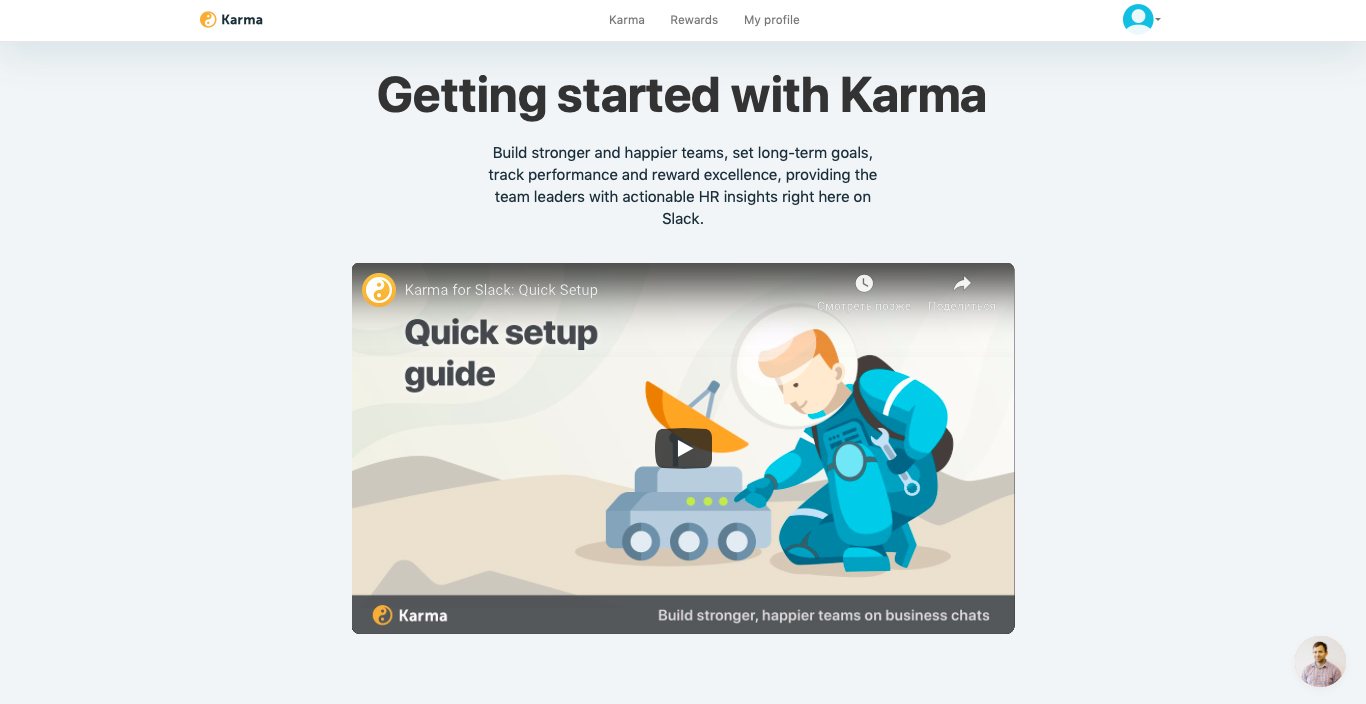Viewport: 1366px width, 704px height.
Task: Click the Quick setup guide text in video
Action: 501,352
